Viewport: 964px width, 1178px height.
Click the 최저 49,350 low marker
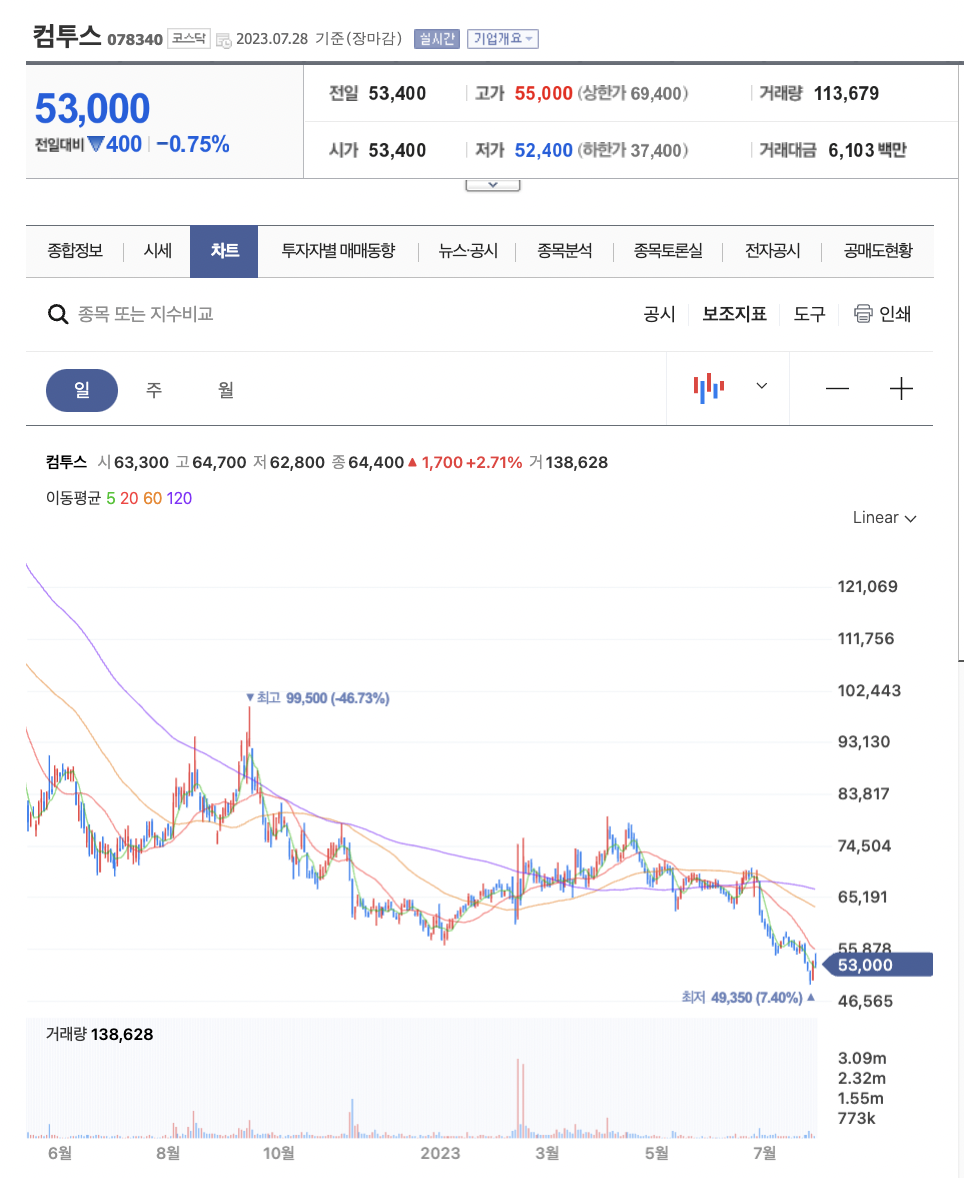point(748,998)
